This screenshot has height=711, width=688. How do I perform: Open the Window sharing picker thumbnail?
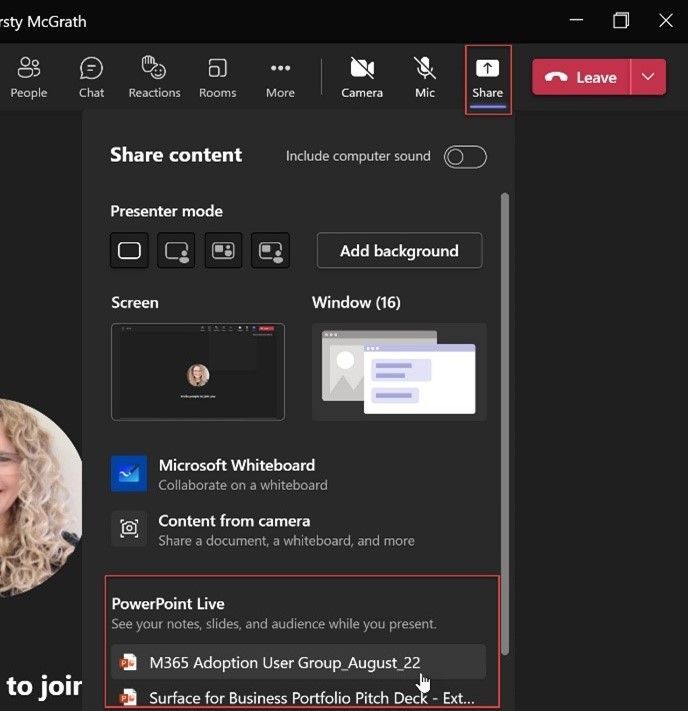[x=399, y=372]
